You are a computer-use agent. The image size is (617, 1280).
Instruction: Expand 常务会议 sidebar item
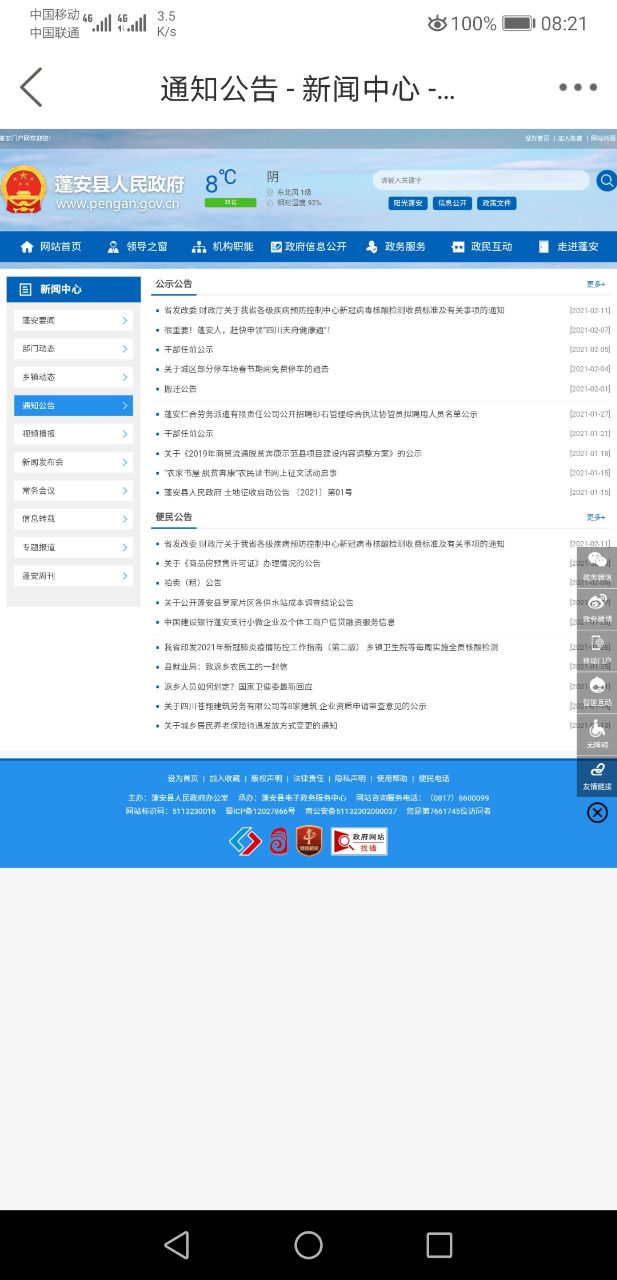click(73, 491)
